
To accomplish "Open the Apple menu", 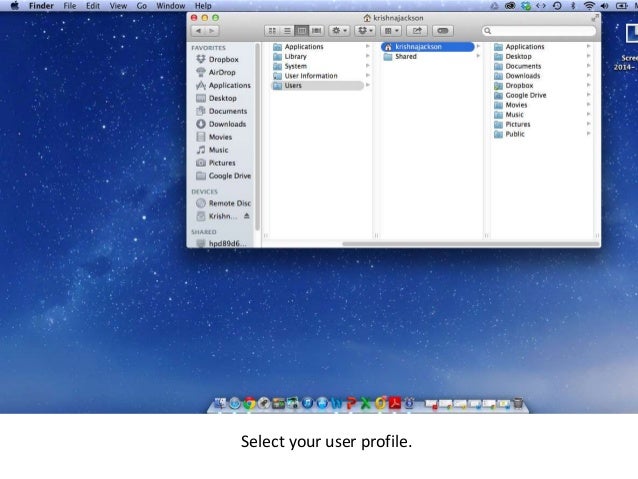I will click(x=15, y=6).
